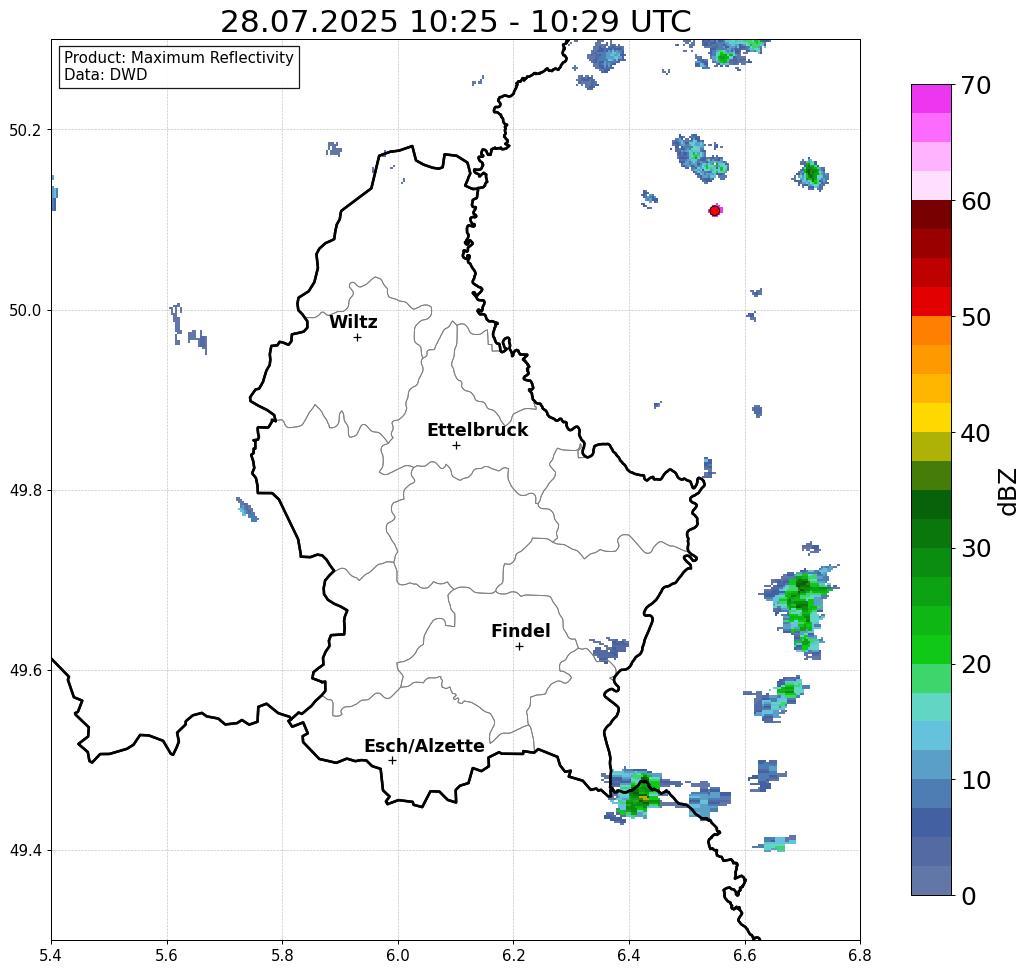This screenshot has height=973, width=1029.
Task: Click the 6.4 longitude tick label
Action: coord(629,955)
